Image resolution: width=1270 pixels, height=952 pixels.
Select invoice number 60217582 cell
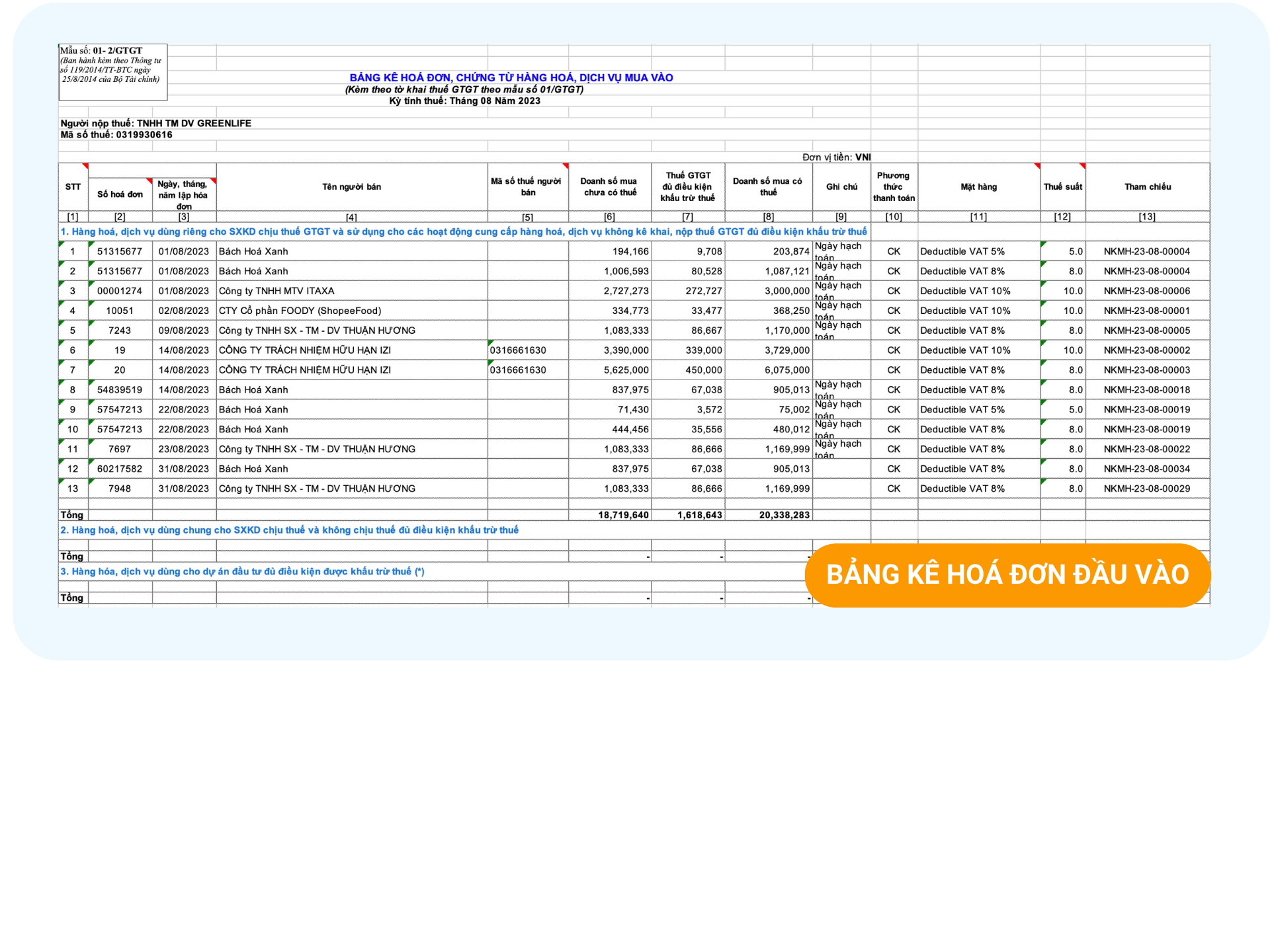tap(120, 469)
